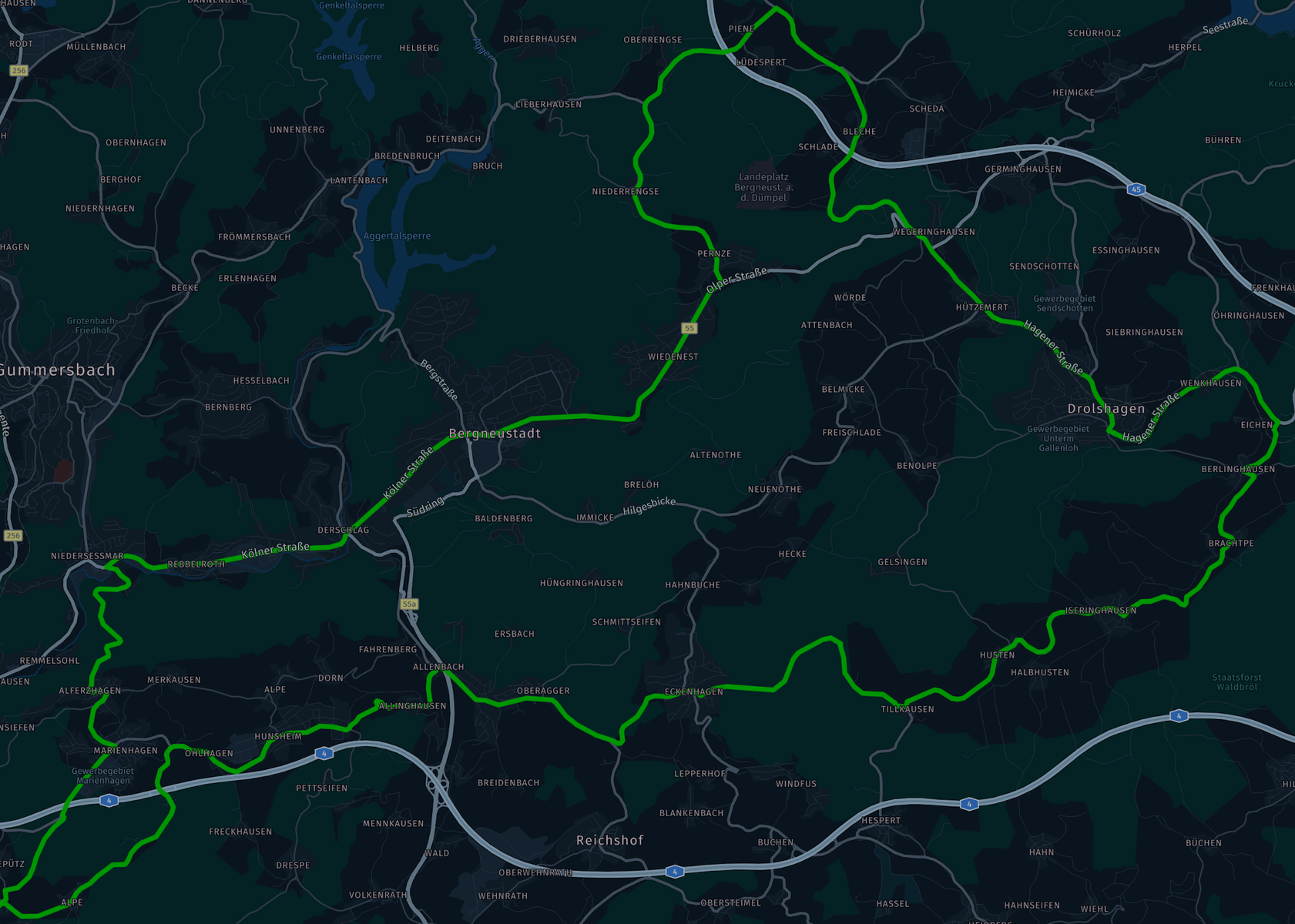Screen dimensions: 1295x924
Task: Click the Olper Straße road label
Action: pos(737,280)
